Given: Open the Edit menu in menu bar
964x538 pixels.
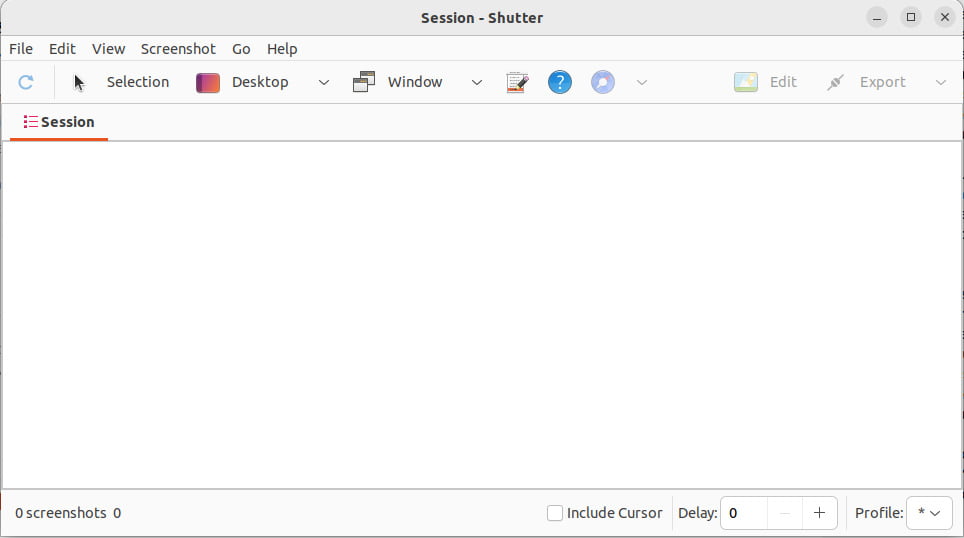Looking at the screenshot, I should click(x=62, y=49).
